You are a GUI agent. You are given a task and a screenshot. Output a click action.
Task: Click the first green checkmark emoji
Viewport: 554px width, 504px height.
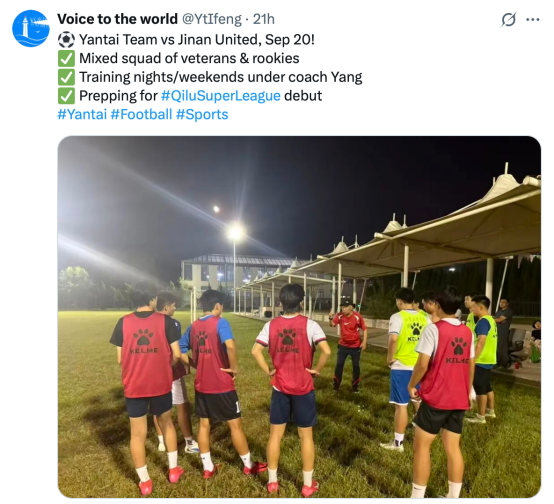[x=66, y=59]
